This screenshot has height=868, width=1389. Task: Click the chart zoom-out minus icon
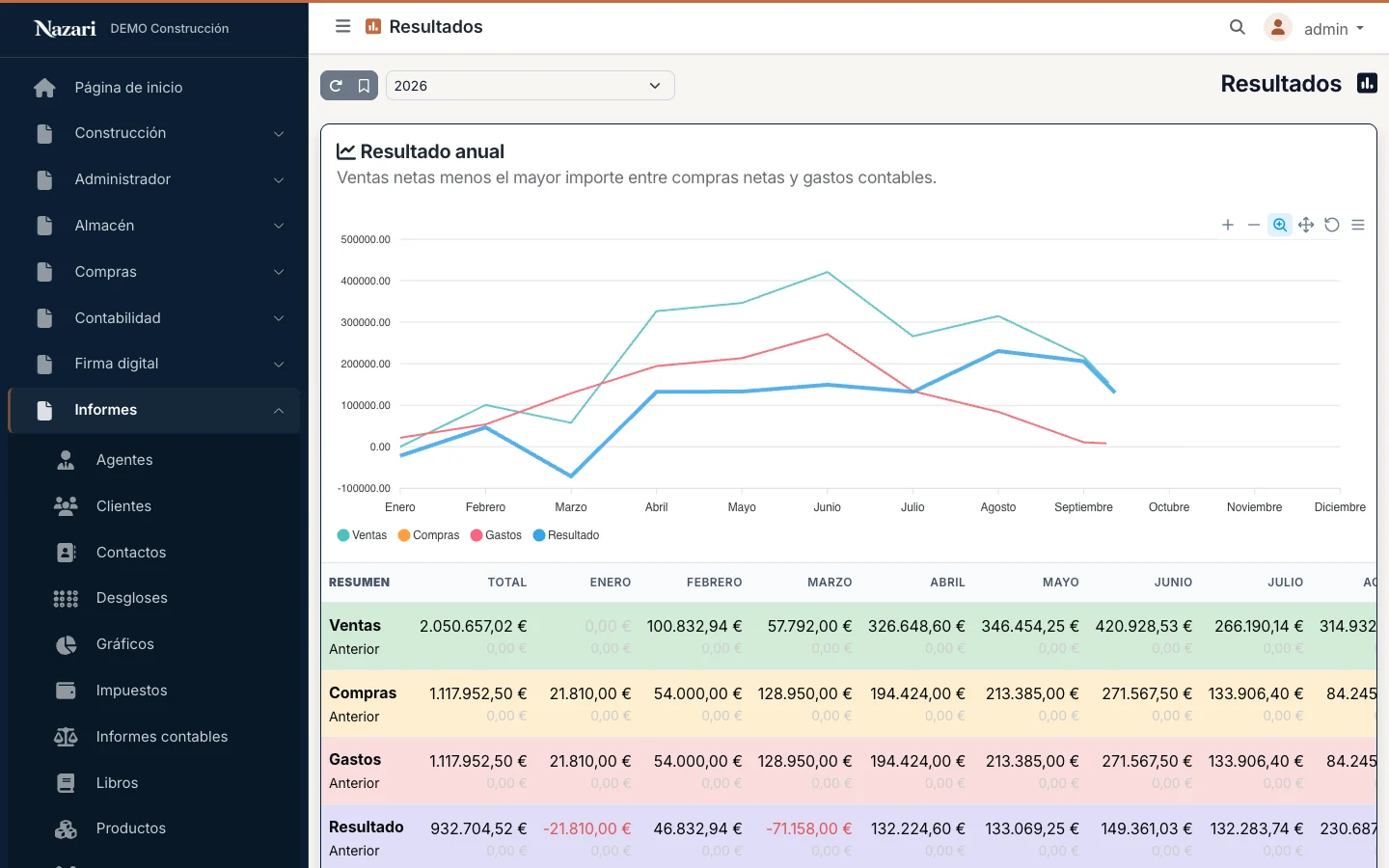(1254, 225)
